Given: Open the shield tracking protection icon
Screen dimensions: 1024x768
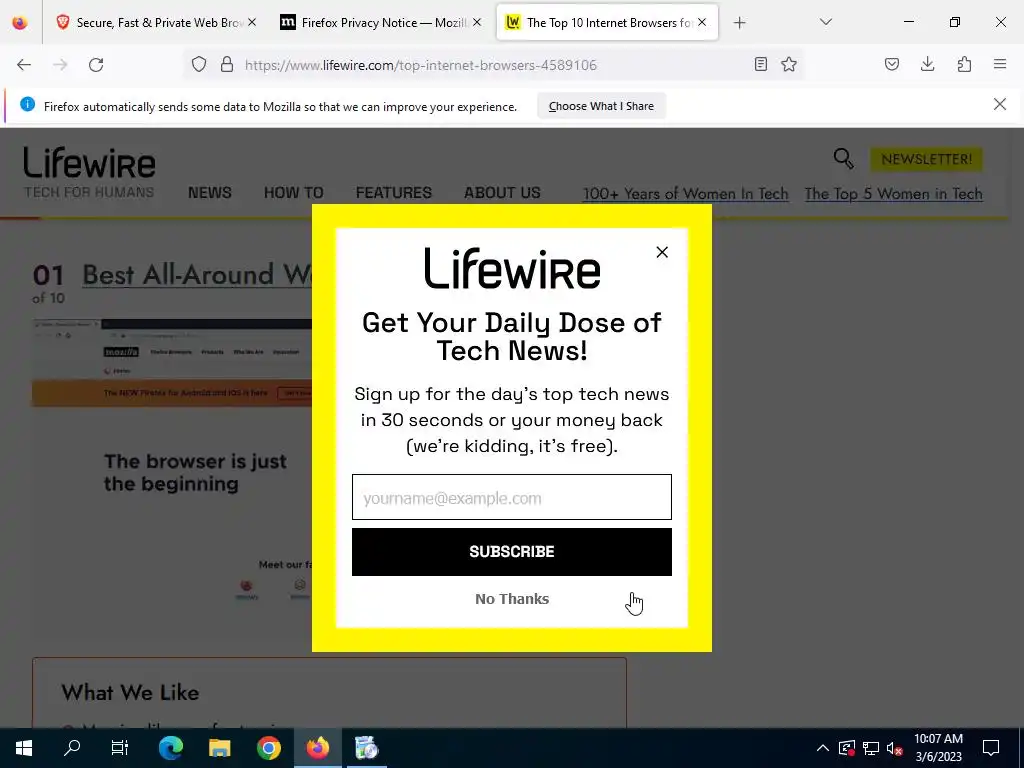Looking at the screenshot, I should coord(199,64).
